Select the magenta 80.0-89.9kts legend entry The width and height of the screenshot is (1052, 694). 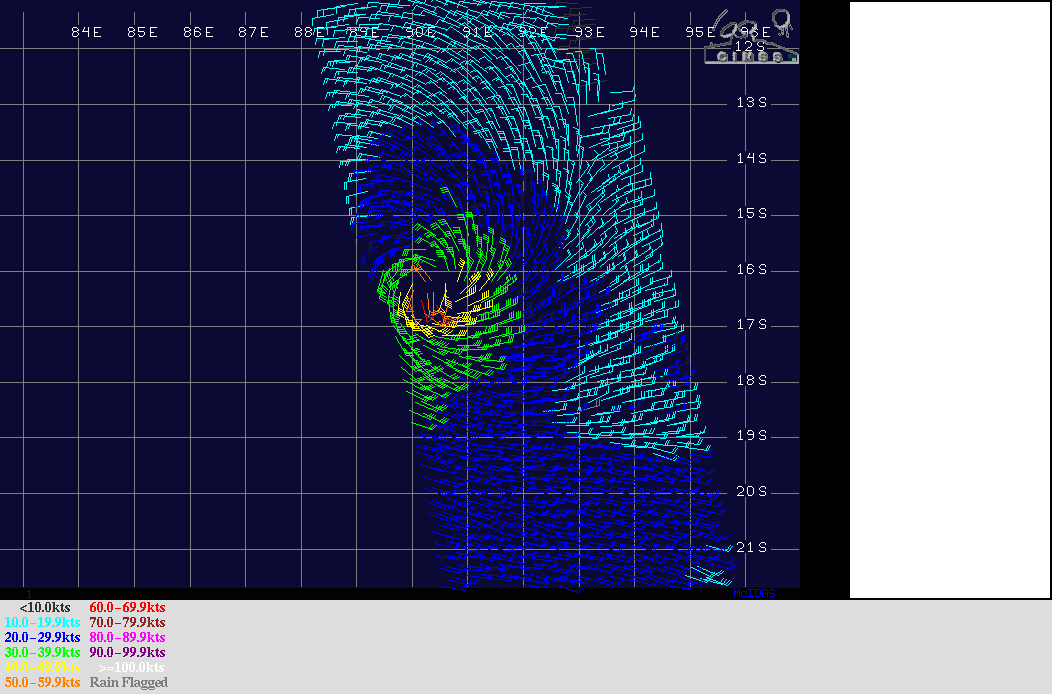127,637
